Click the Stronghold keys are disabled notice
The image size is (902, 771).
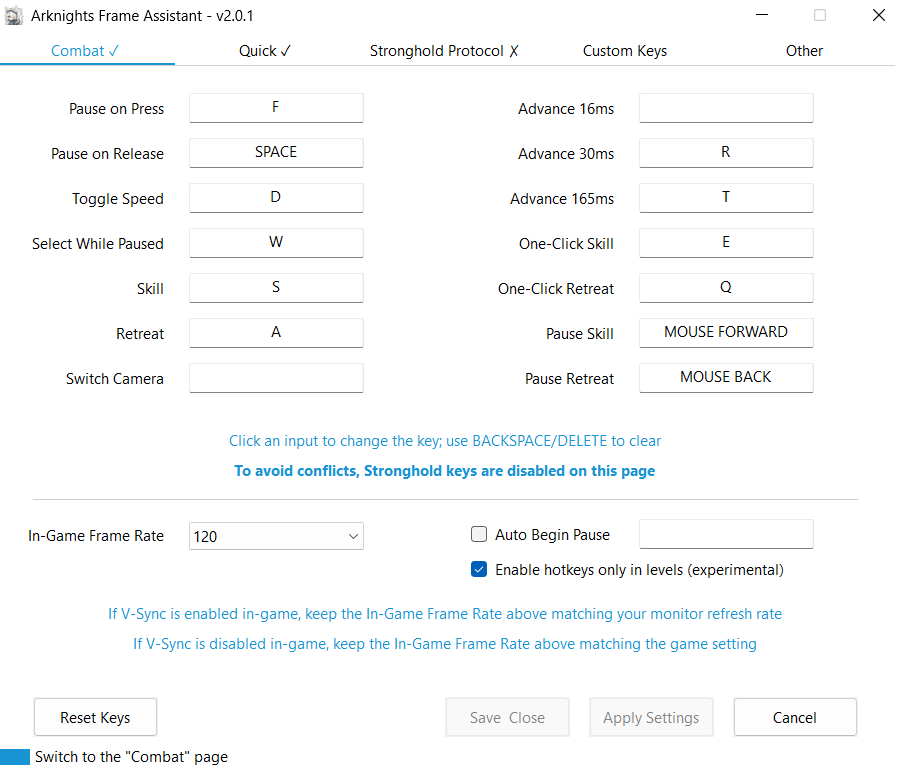(445, 471)
